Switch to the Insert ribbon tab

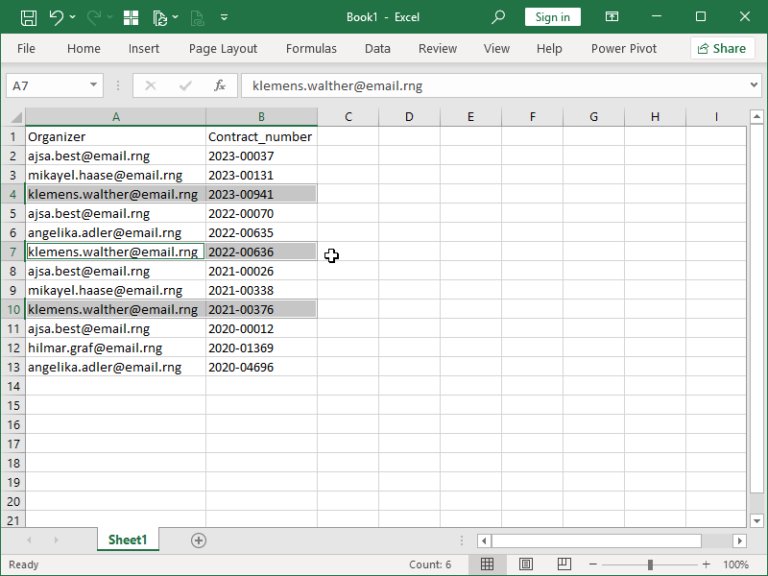[x=144, y=48]
